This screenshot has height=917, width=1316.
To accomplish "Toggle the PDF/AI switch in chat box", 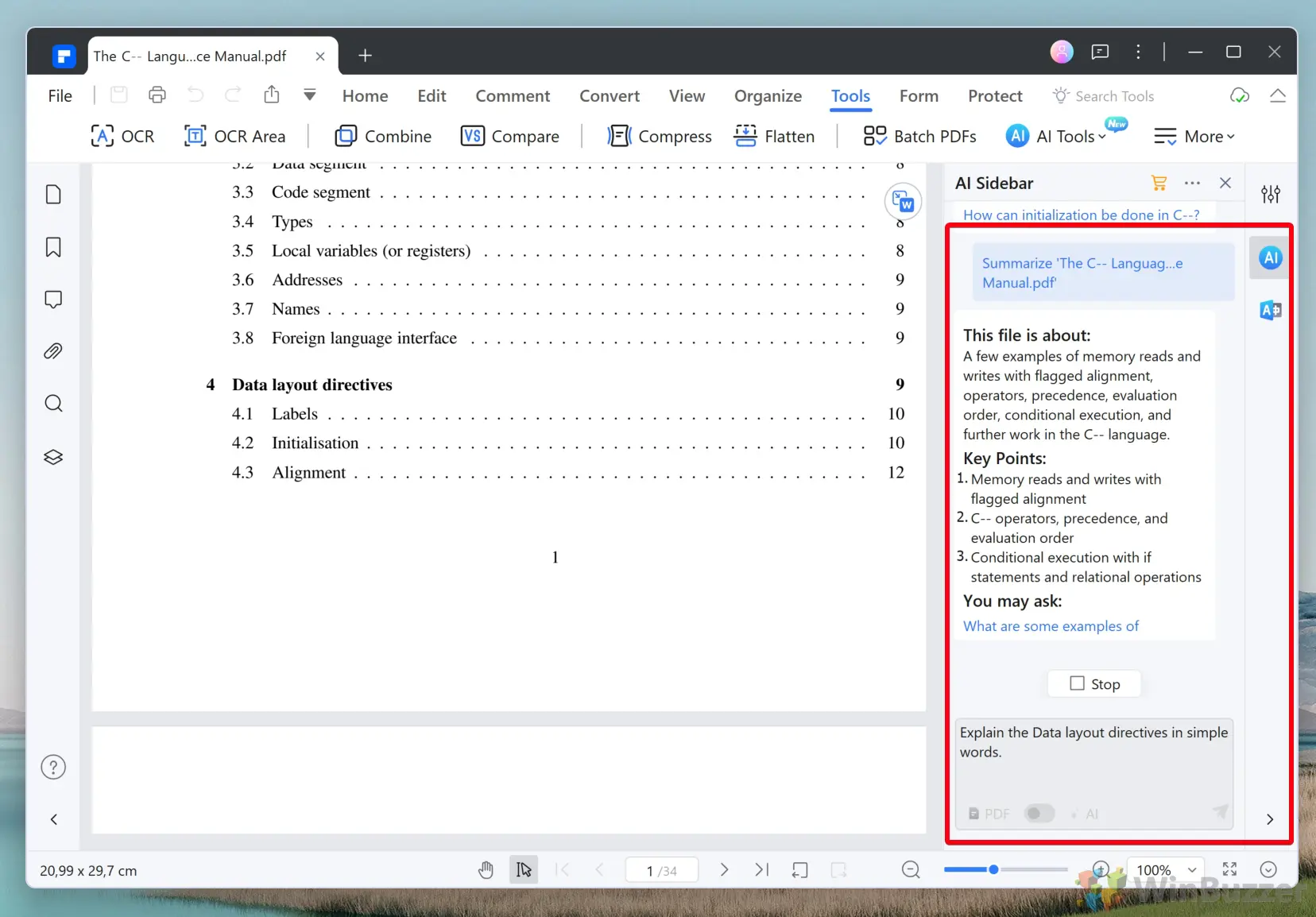I will point(1039,814).
